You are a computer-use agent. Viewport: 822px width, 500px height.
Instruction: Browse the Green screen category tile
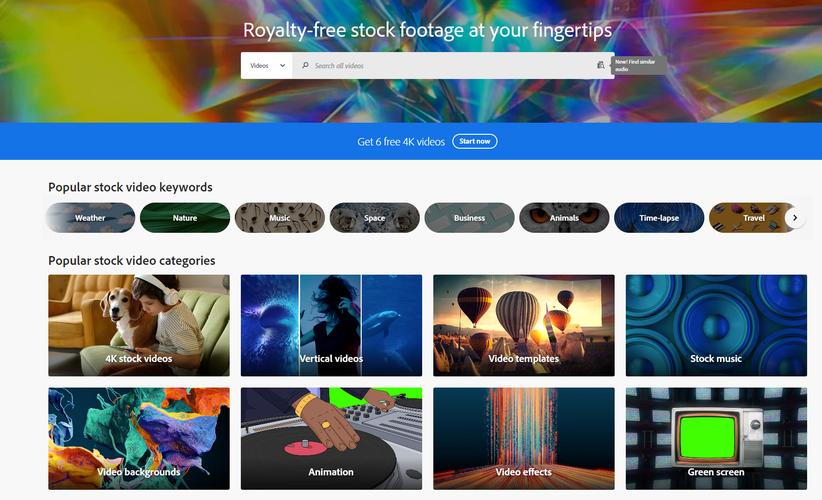pos(716,438)
